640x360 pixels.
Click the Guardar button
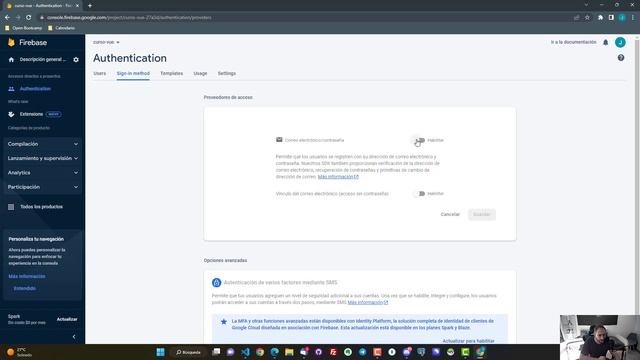pos(482,214)
